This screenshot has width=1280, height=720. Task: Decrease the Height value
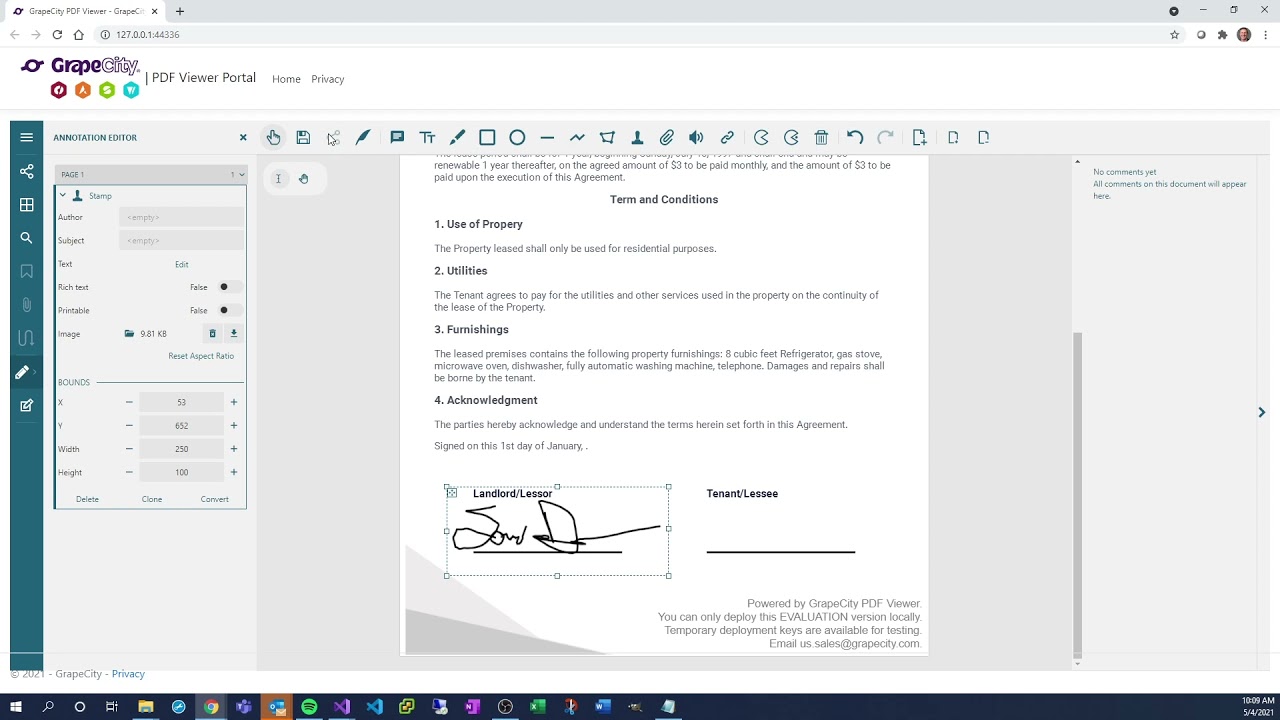click(x=129, y=472)
